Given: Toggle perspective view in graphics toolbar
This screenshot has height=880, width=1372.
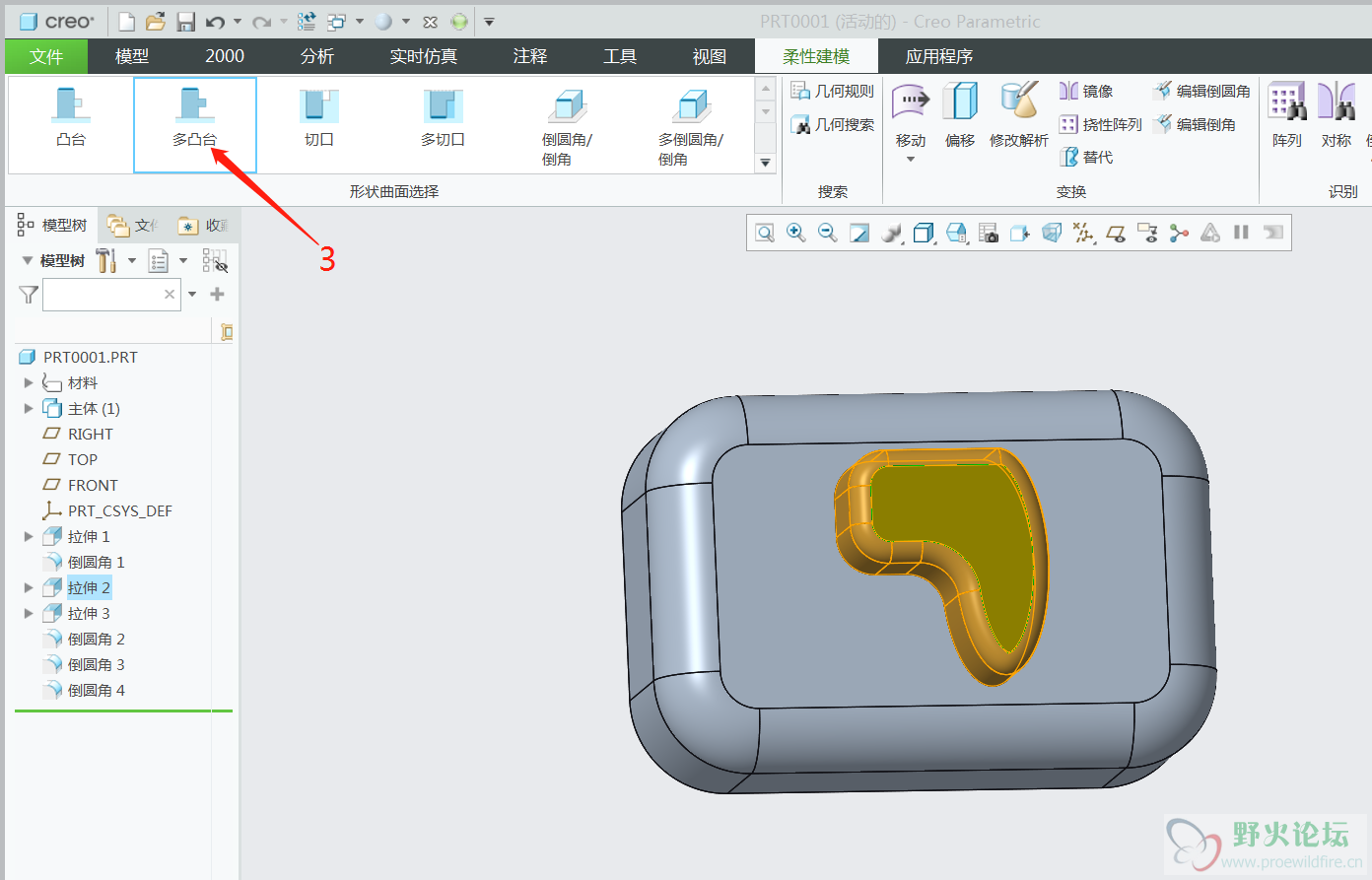Looking at the screenshot, I should point(1052,233).
